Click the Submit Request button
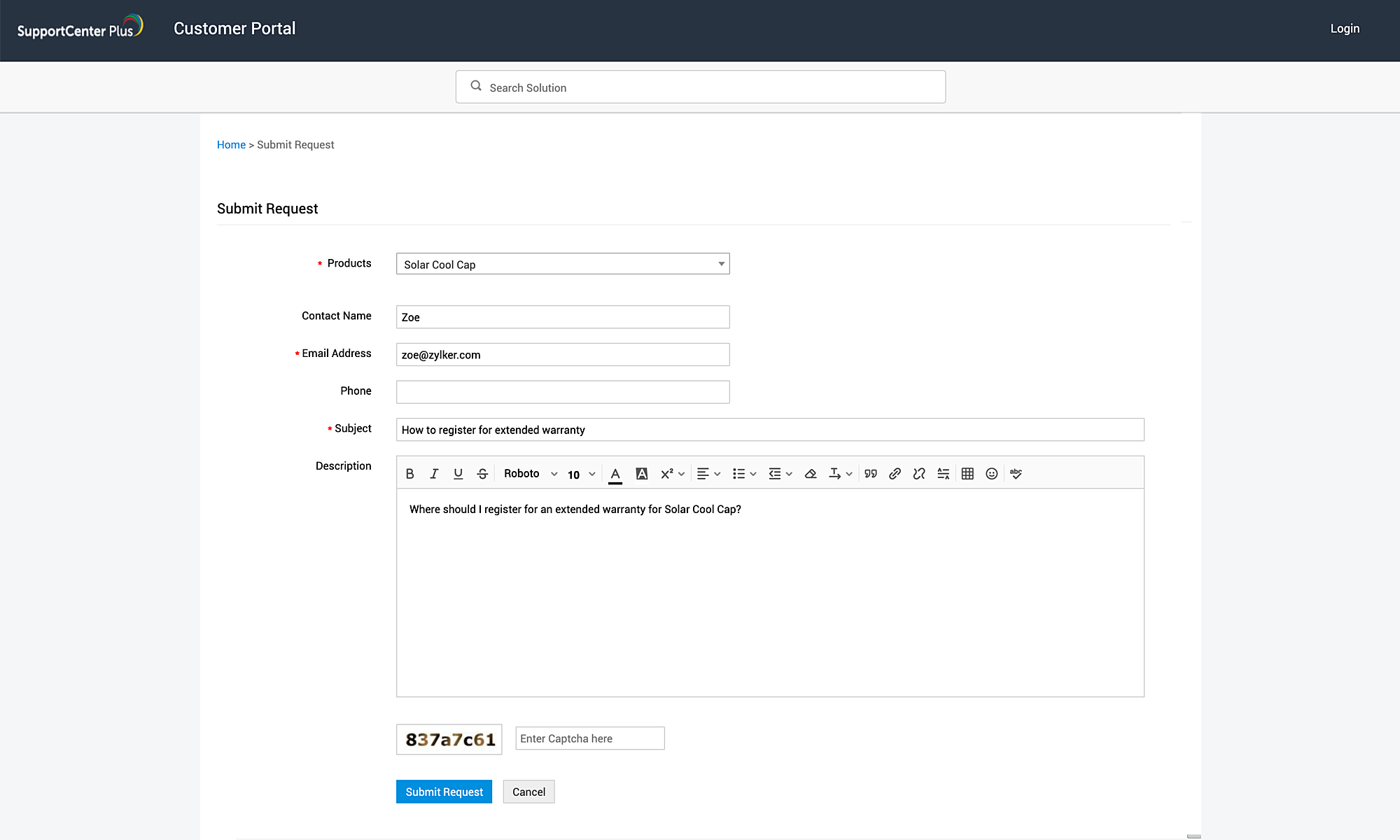Image resolution: width=1400 pixels, height=840 pixels. (x=444, y=792)
